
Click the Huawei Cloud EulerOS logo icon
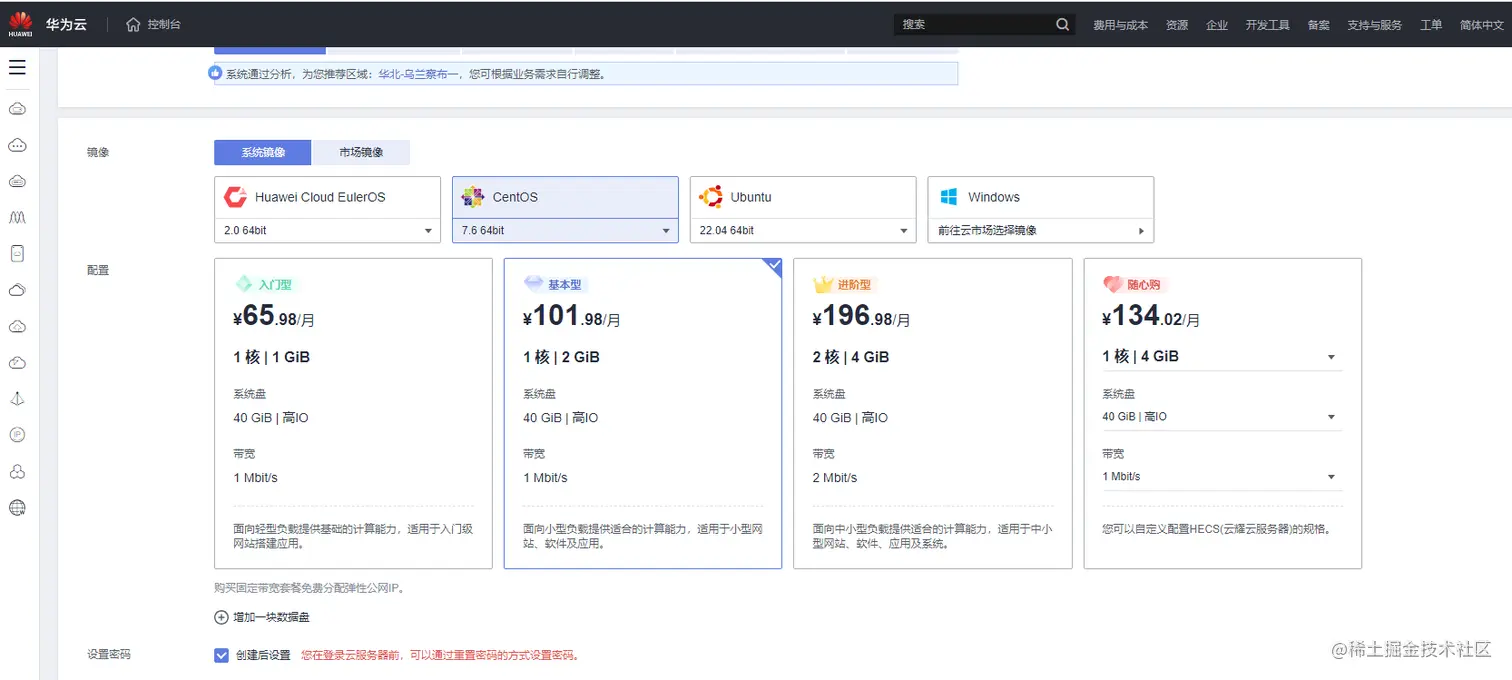pos(236,197)
